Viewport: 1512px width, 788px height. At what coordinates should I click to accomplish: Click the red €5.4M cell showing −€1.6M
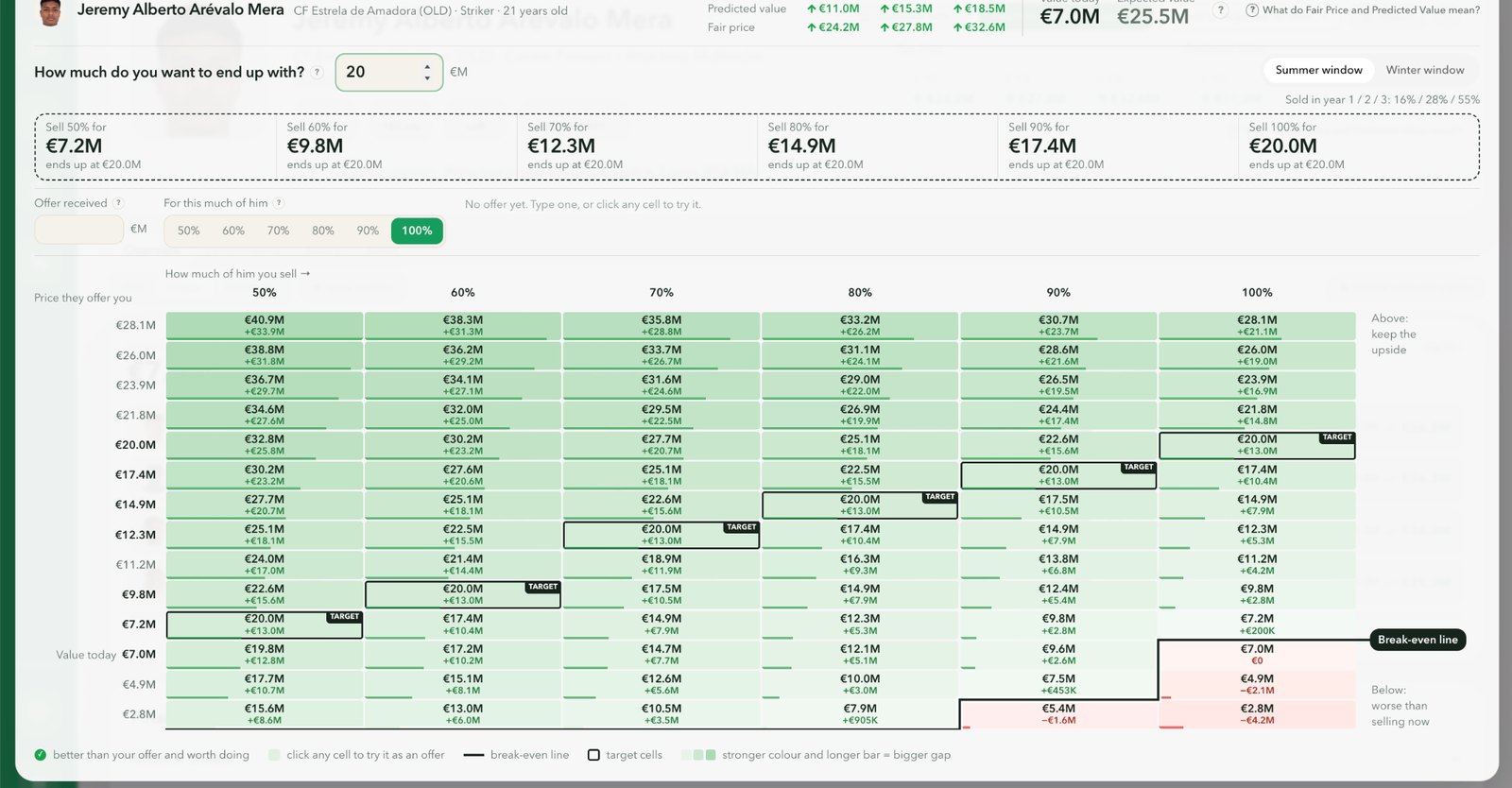point(1058,714)
